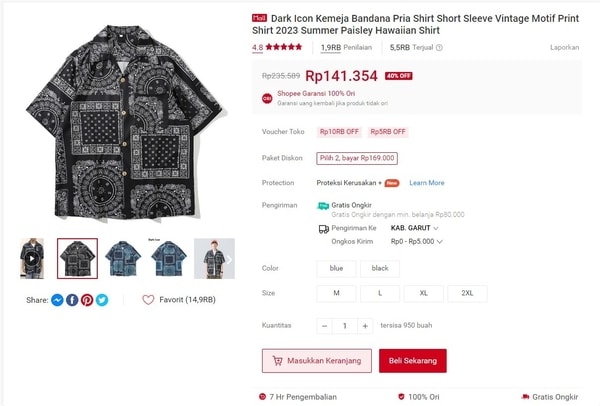600x406 pixels.
Task: Click the Favorit heart icon
Action: pos(148,300)
